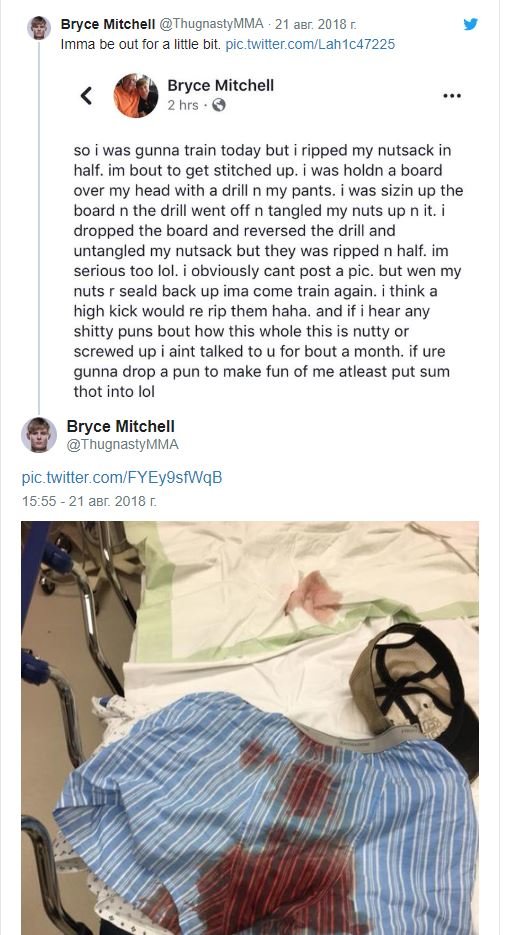The image size is (508, 935).
Task: Open the pic.twitter.com/Lah1c47225 link
Action: tap(310, 44)
